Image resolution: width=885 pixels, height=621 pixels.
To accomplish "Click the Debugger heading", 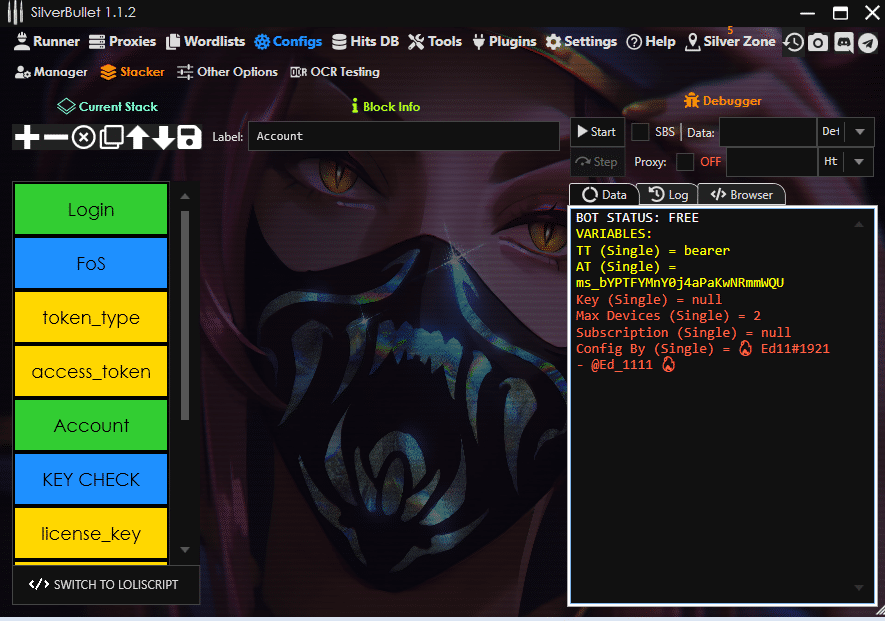I will click(x=722, y=101).
